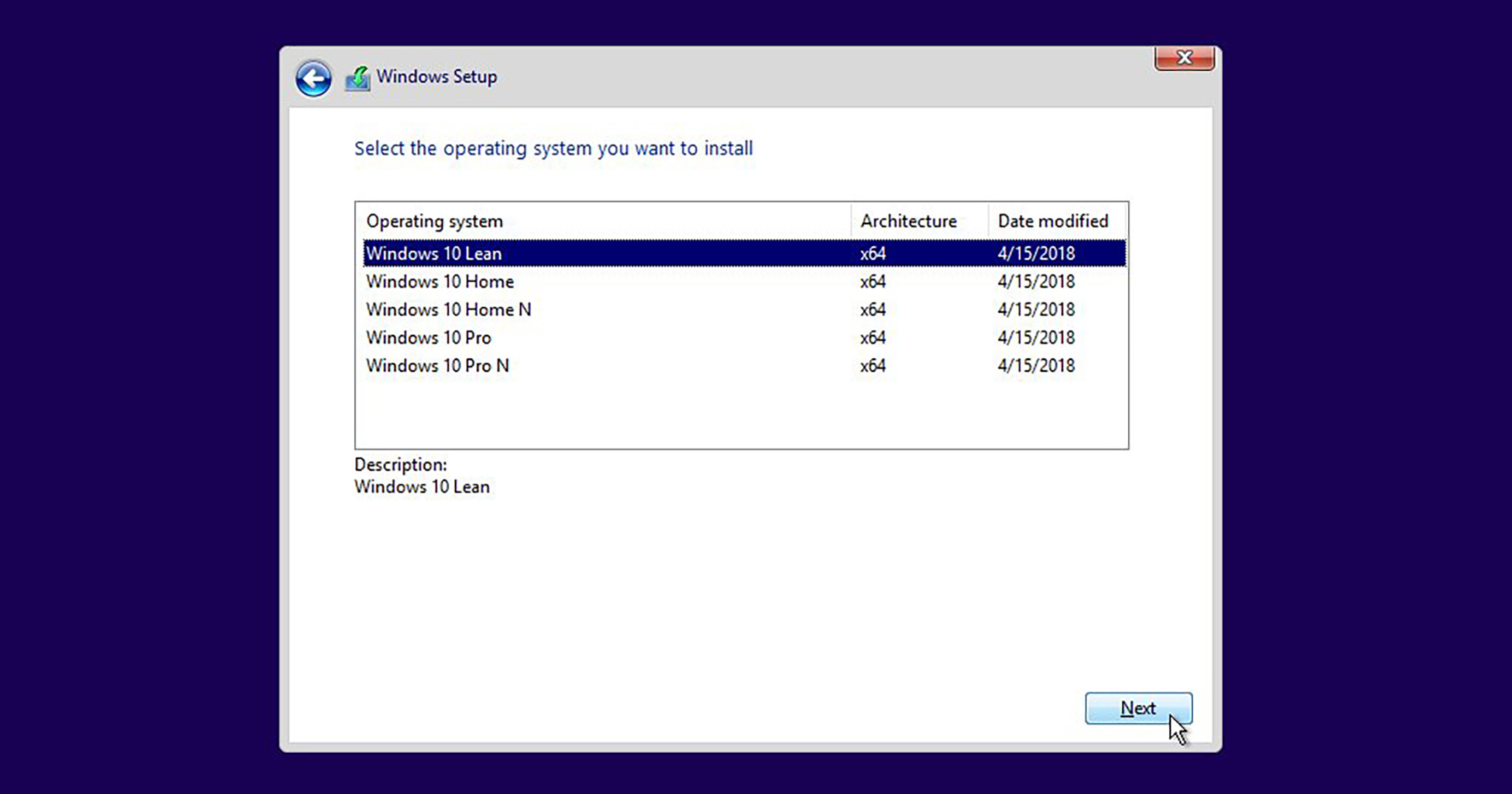Continue with the Next button
This screenshot has width=1512, height=794.
coord(1138,708)
